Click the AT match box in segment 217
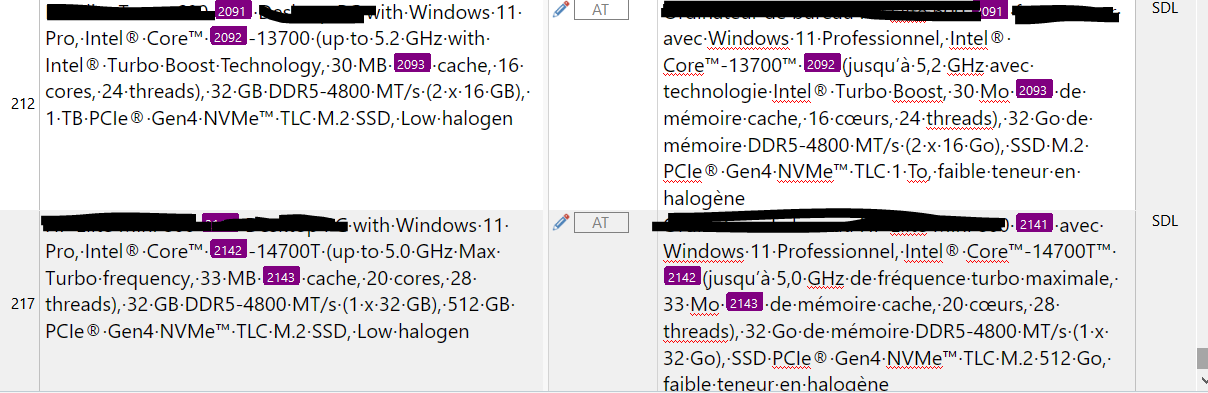1208x393 pixels. [602, 222]
